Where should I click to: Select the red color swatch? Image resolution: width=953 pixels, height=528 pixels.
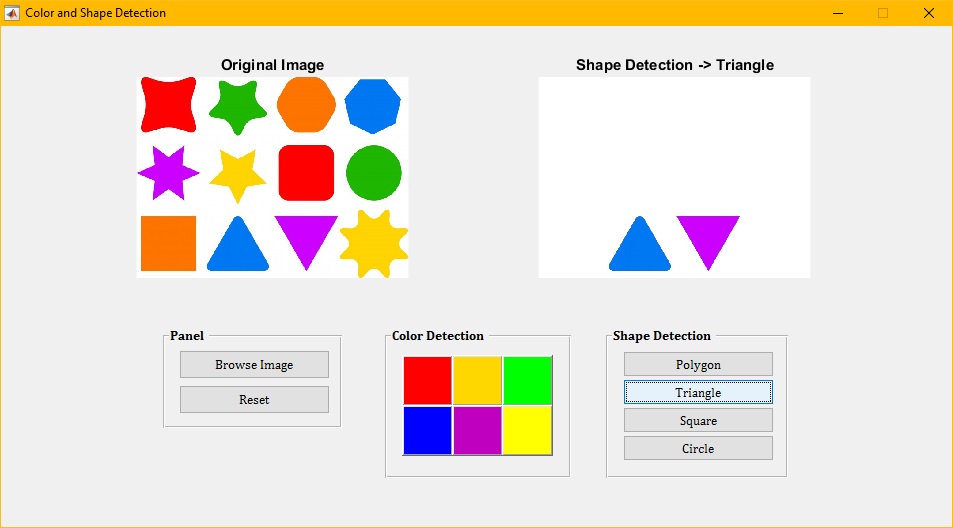click(x=428, y=380)
